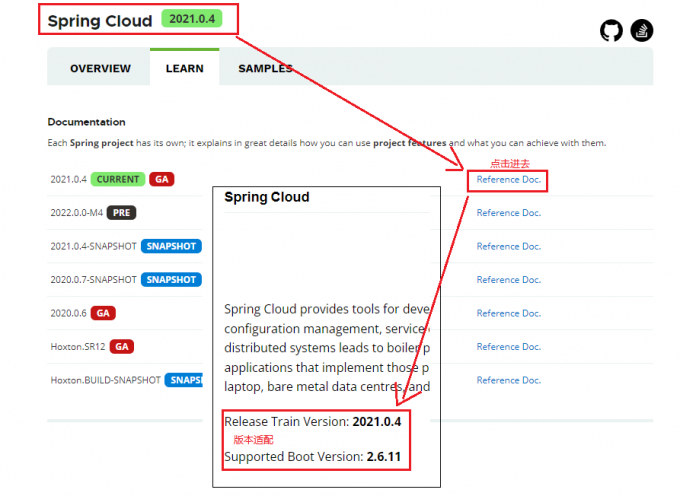The image size is (680, 496).
Task: Click the version text Hoxton.BUILD-SNAPSHOT
Action: click(x=105, y=380)
